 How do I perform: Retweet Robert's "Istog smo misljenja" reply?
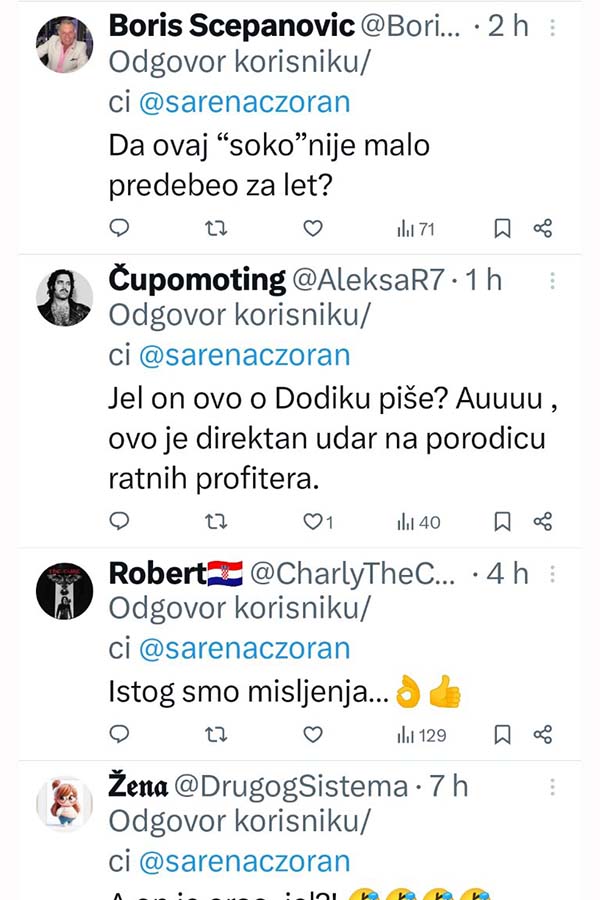coord(216,735)
